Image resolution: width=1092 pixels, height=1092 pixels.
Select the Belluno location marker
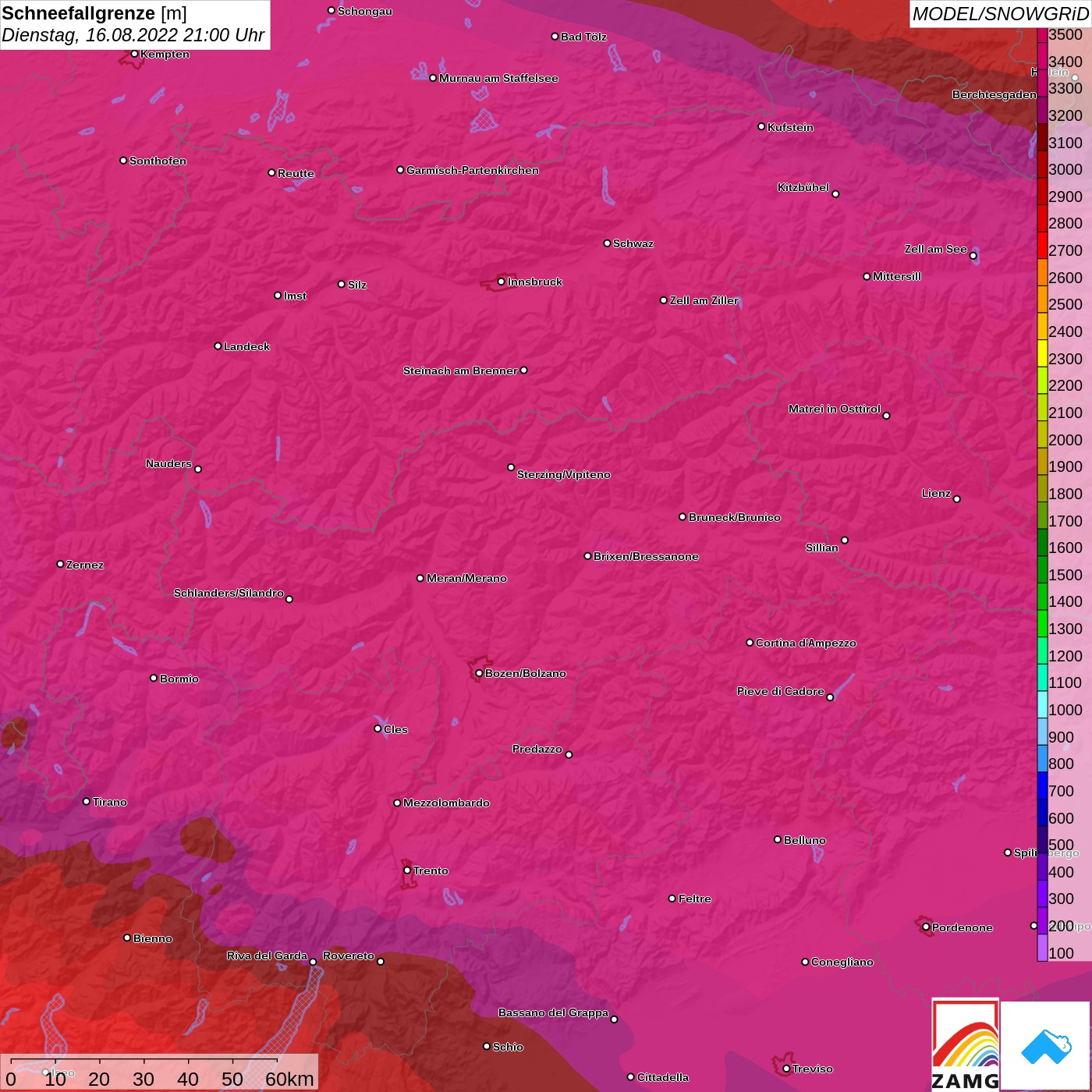[777, 839]
